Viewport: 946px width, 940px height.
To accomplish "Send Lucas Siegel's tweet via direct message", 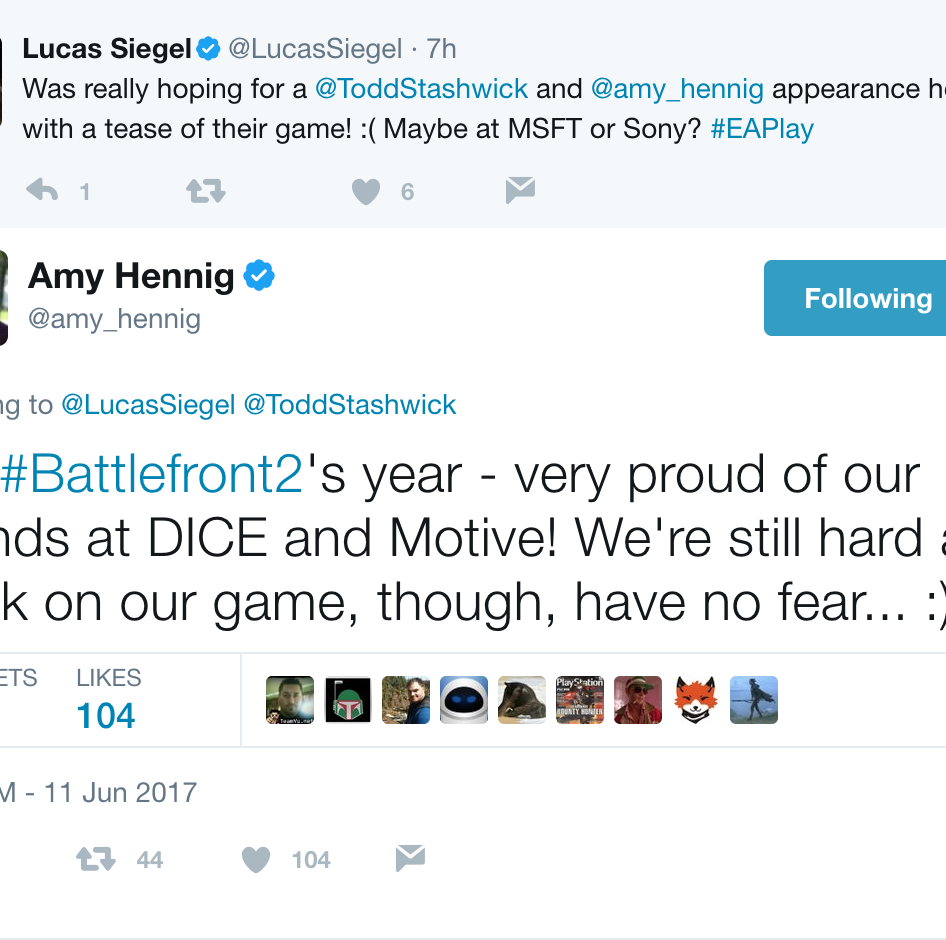I will coord(520,190).
